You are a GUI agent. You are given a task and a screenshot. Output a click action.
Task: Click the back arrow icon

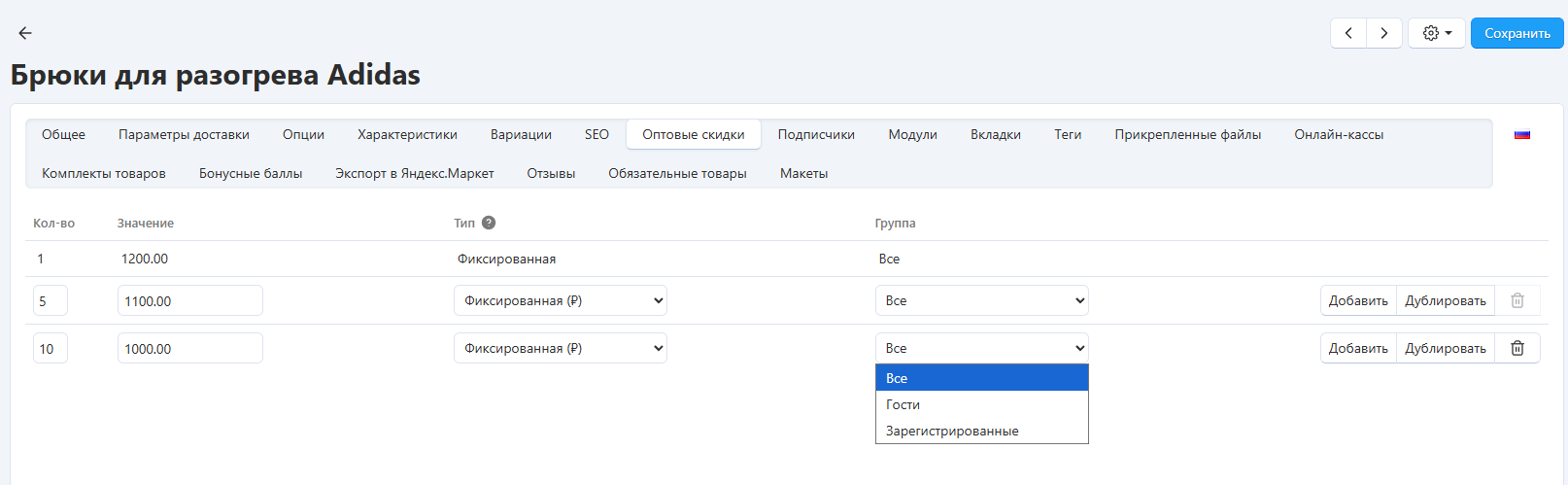pos(25,33)
